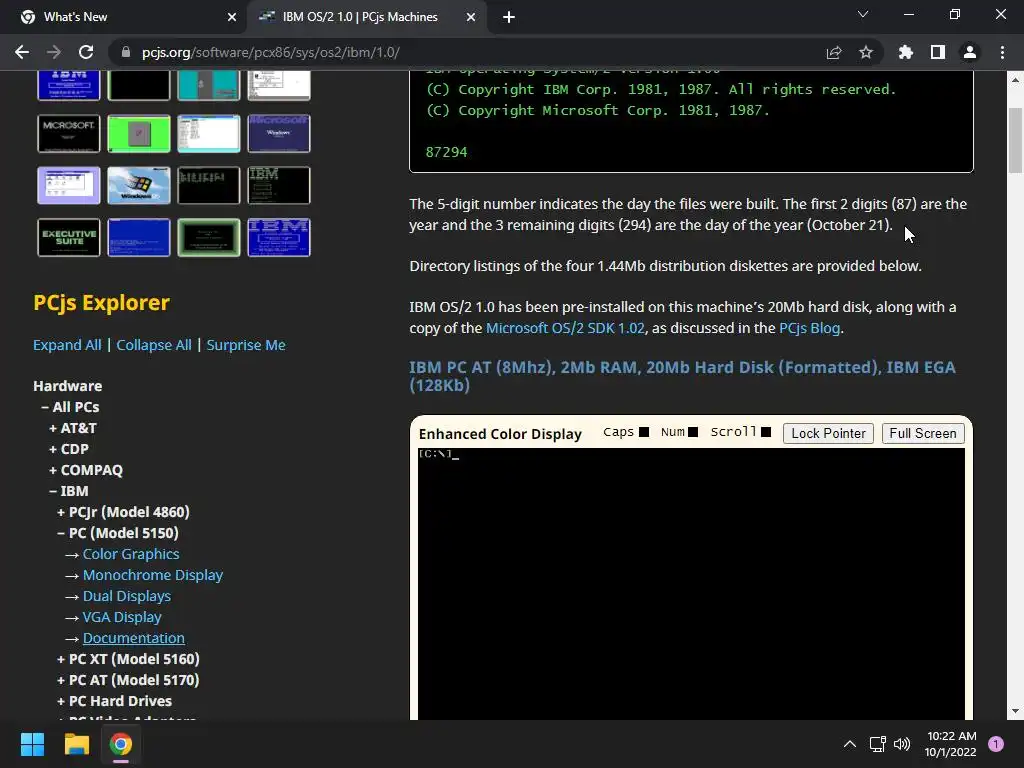Expand the AT&T tree node
The height and width of the screenshot is (768, 1024).
coord(73,428)
